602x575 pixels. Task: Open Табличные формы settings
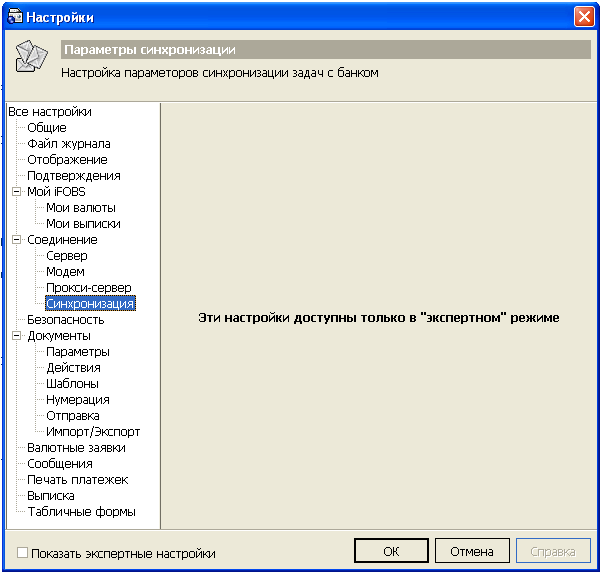[81, 511]
